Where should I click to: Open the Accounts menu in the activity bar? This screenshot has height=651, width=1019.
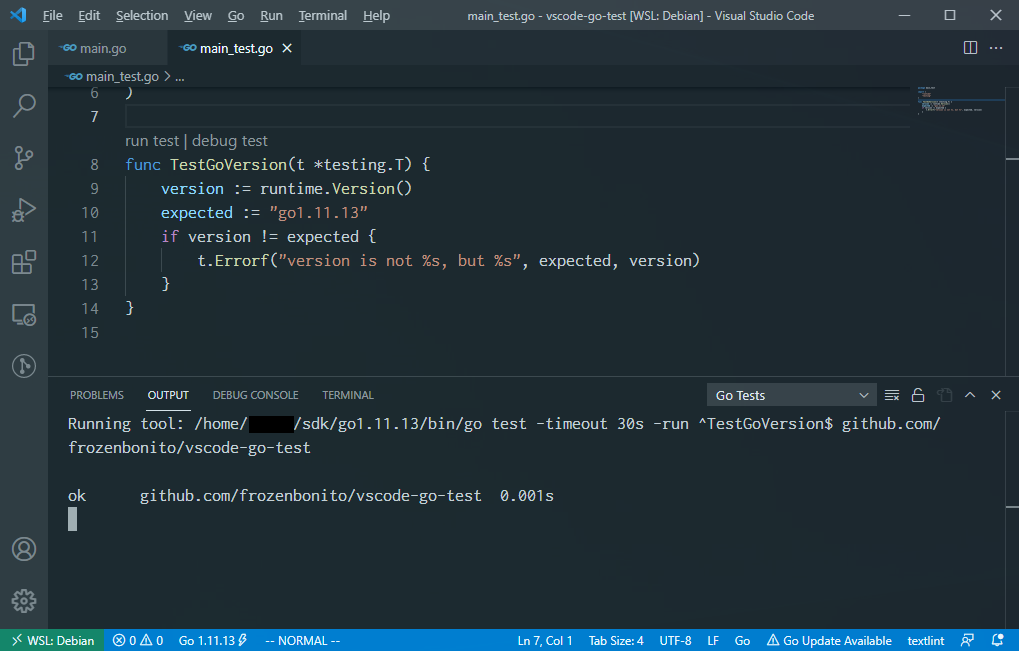click(22, 548)
